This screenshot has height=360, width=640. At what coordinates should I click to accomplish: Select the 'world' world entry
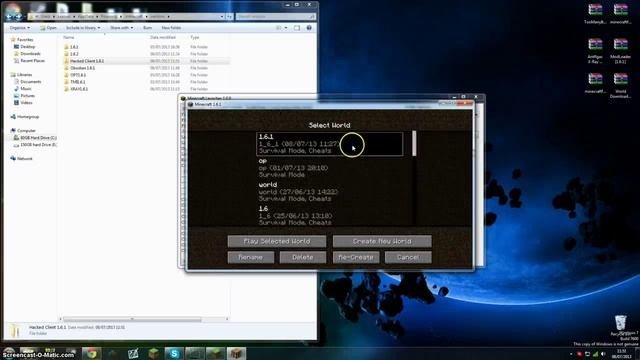(x=329, y=191)
